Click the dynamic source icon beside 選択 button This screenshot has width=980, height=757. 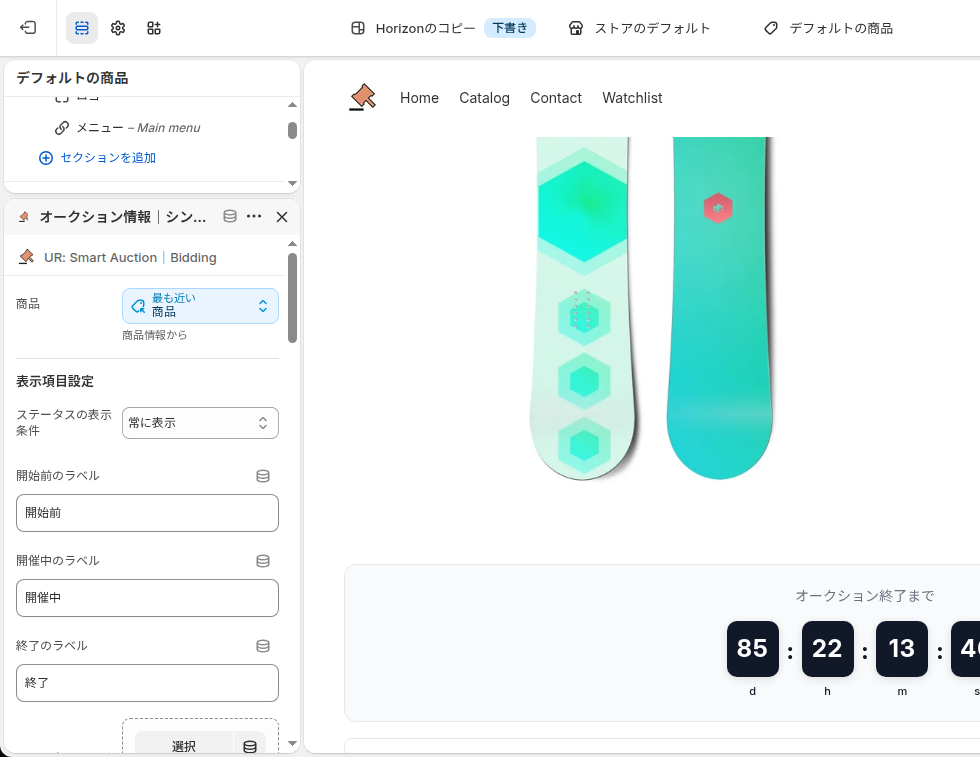pyautogui.click(x=250, y=746)
